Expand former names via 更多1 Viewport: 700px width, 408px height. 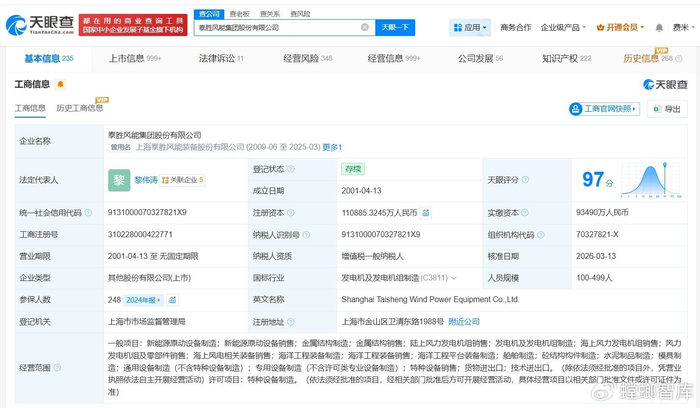tap(333, 147)
